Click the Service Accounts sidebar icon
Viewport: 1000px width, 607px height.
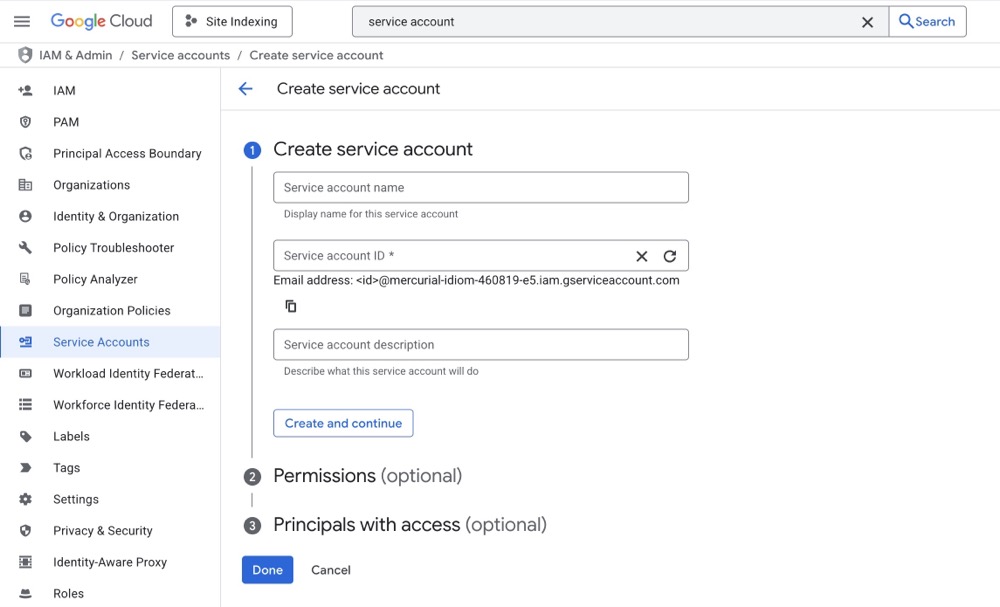point(26,342)
